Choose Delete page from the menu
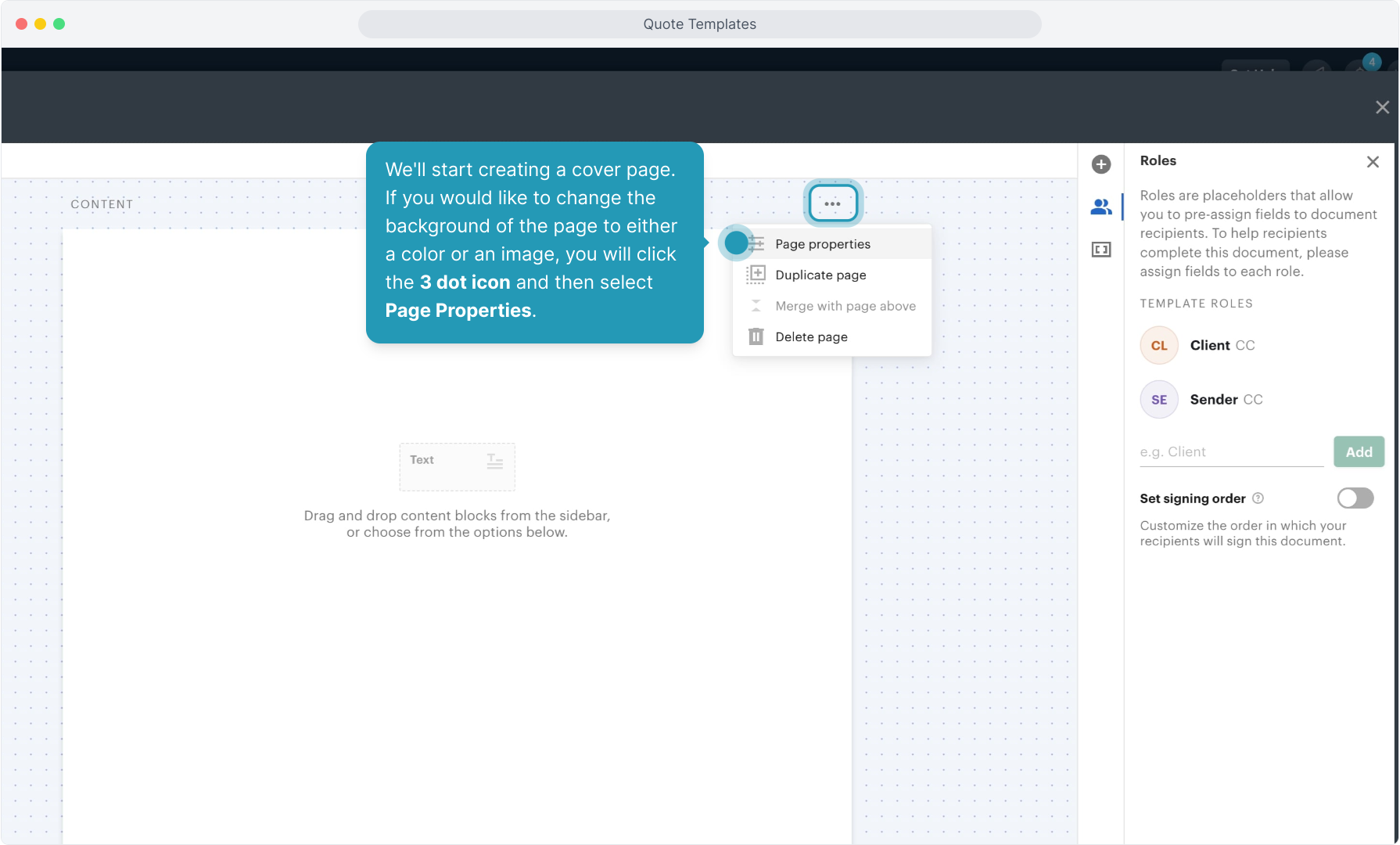Screen dimensions: 1400x845 pyautogui.click(x=811, y=337)
